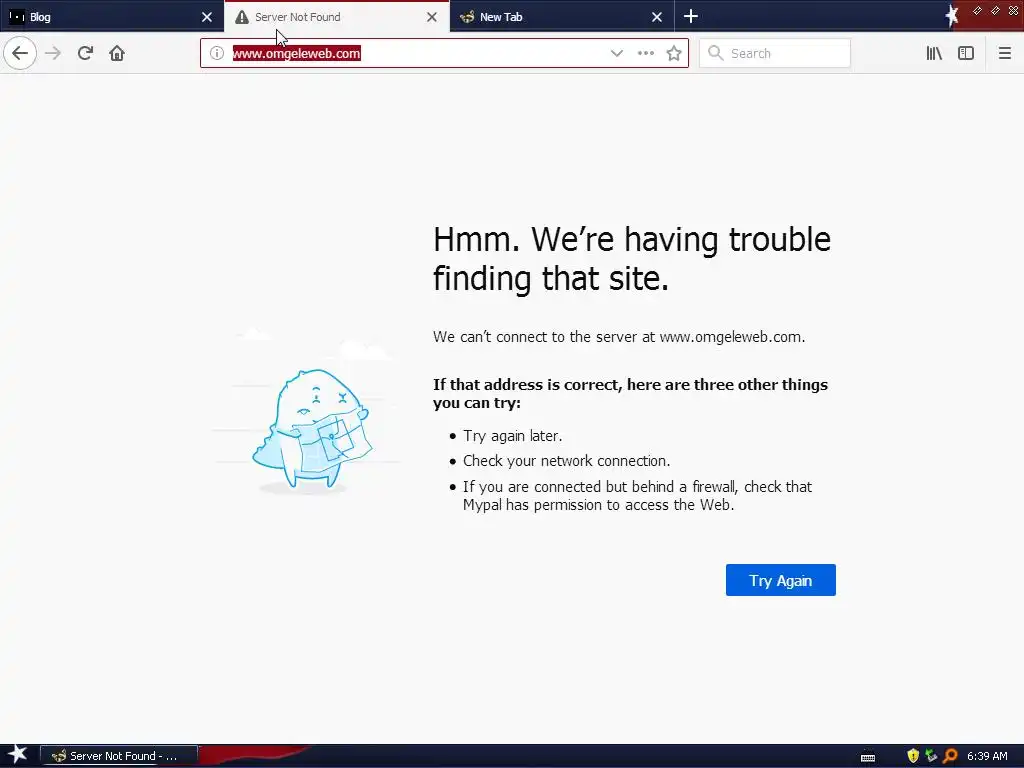Image resolution: width=1024 pixels, height=768 pixels.
Task: Click the forward navigation arrow
Action: click(x=53, y=53)
